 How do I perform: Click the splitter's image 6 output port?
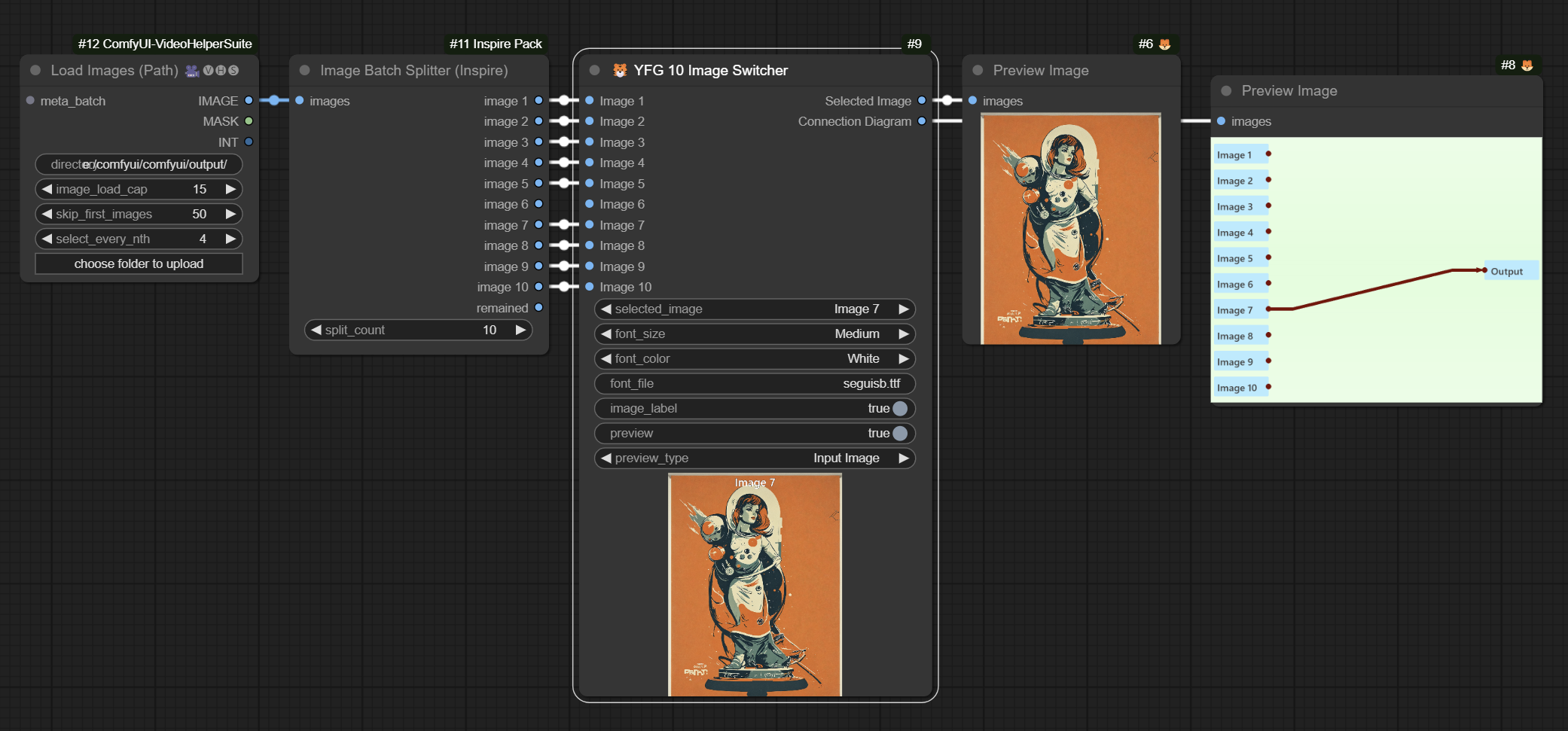point(538,203)
